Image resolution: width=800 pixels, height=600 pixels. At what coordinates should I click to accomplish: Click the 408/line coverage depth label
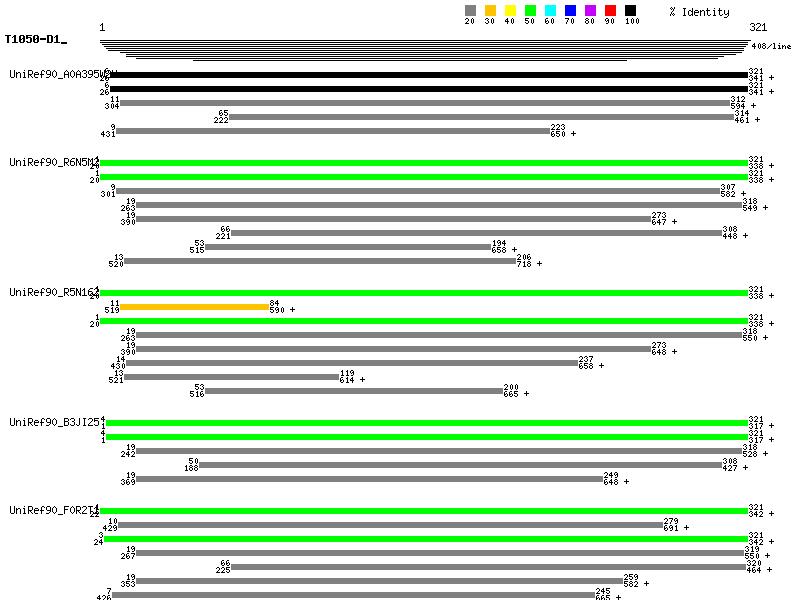click(771, 46)
